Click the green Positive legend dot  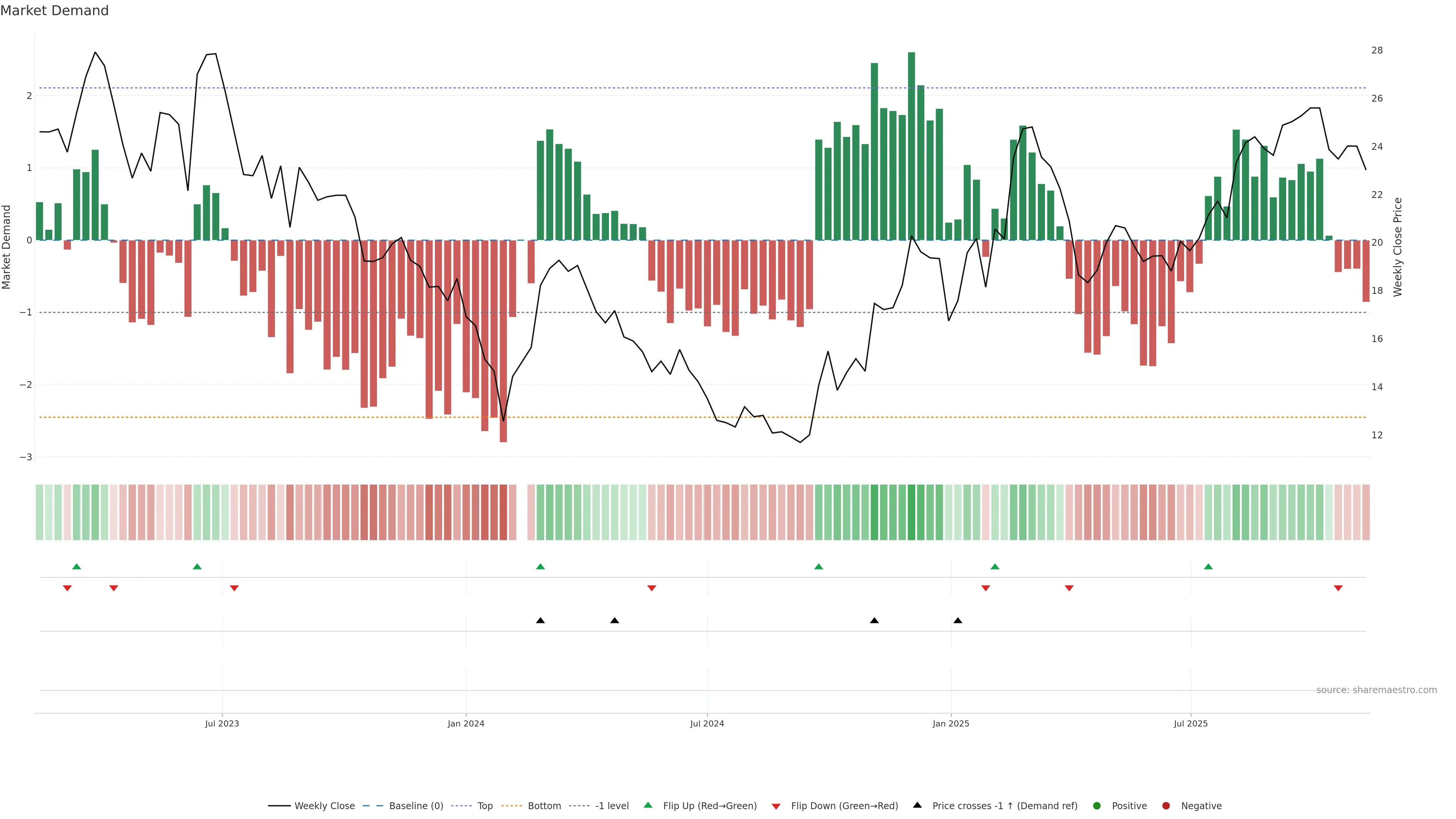[1097, 806]
